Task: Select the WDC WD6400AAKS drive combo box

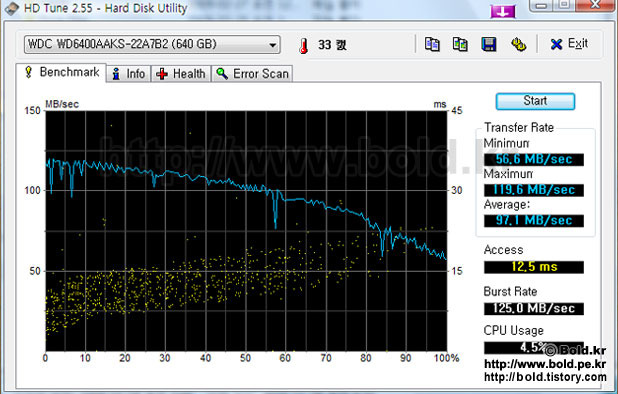Action: [152, 45]
